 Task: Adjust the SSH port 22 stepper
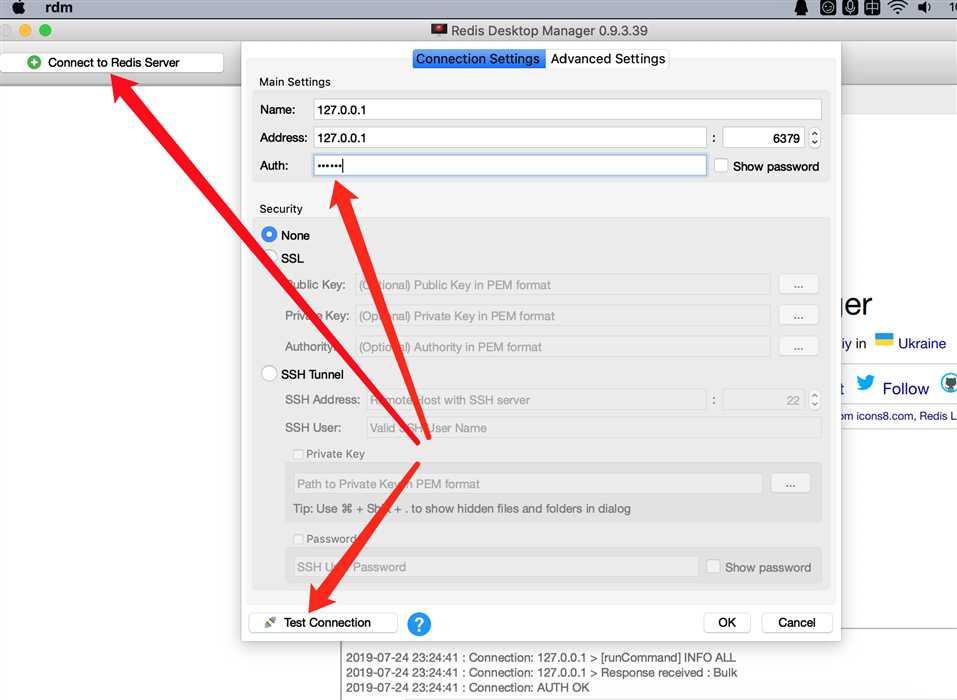click(814, 400)
